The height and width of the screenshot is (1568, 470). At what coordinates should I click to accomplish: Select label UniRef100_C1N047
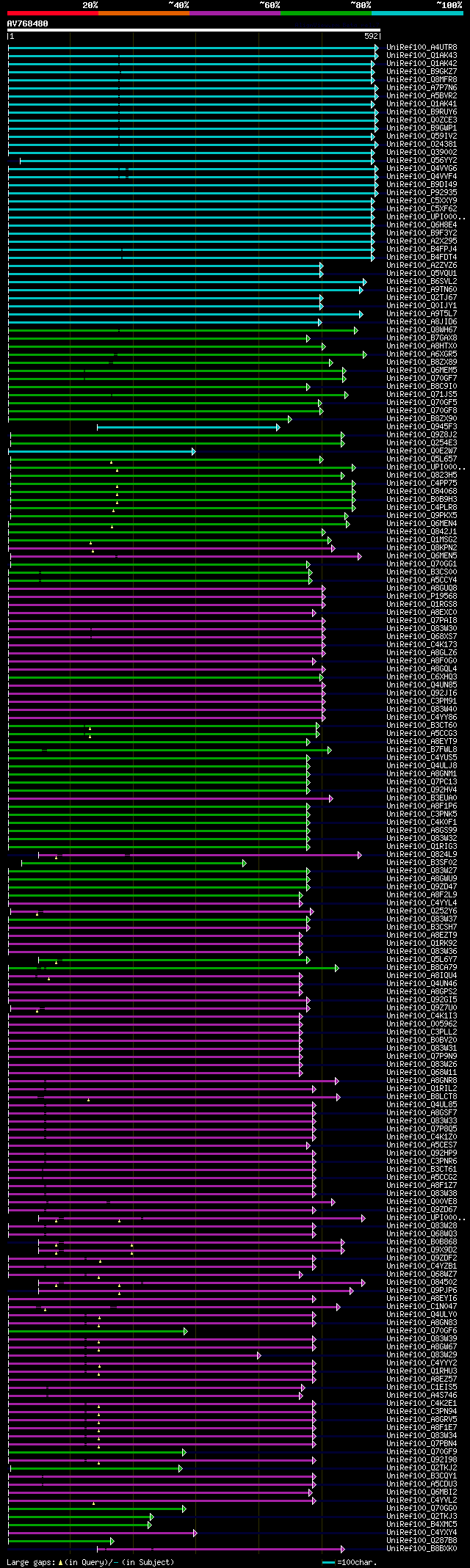[x=422, y=1307]
